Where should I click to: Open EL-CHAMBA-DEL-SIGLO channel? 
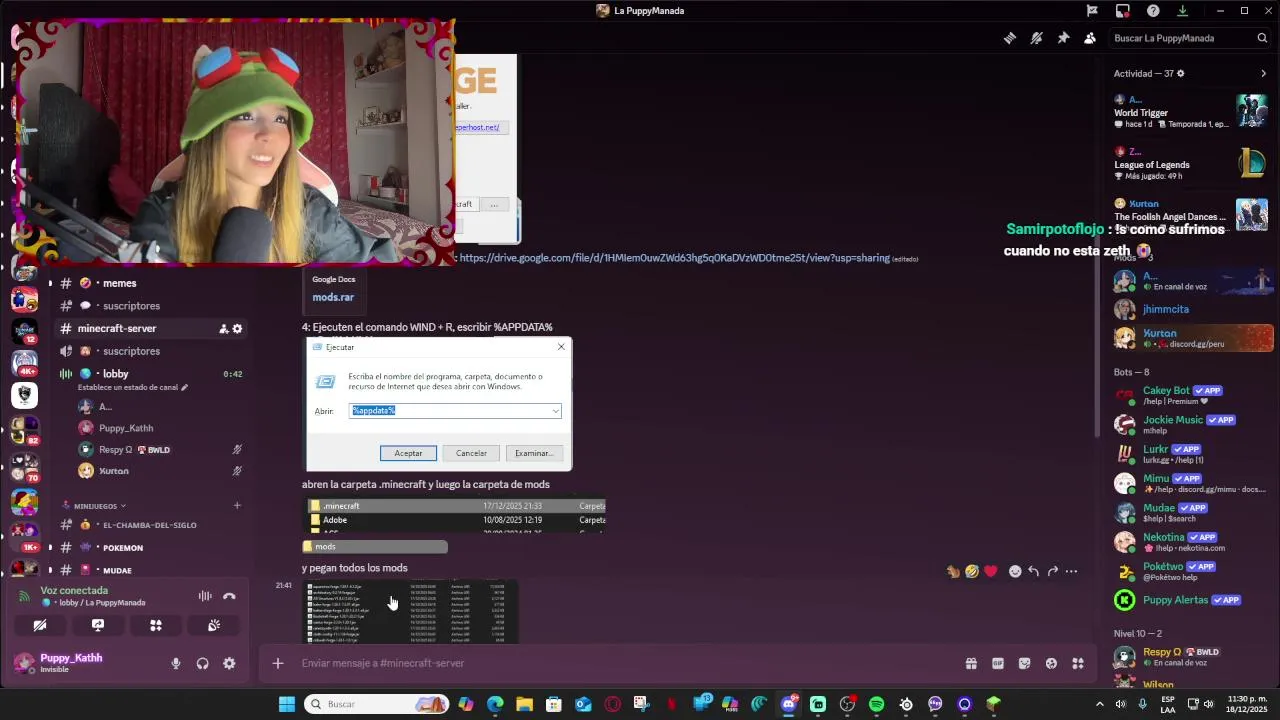(x=150, y=525)
